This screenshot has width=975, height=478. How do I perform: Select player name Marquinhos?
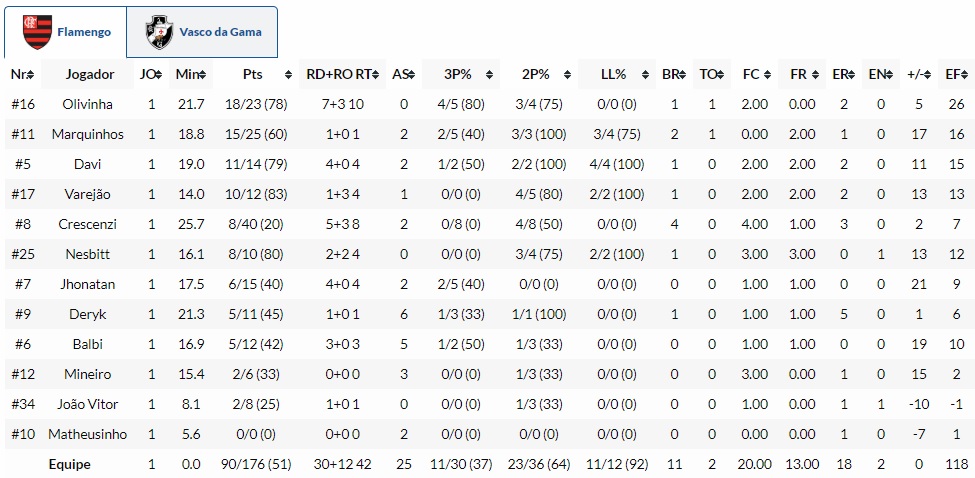pos(88,134)
